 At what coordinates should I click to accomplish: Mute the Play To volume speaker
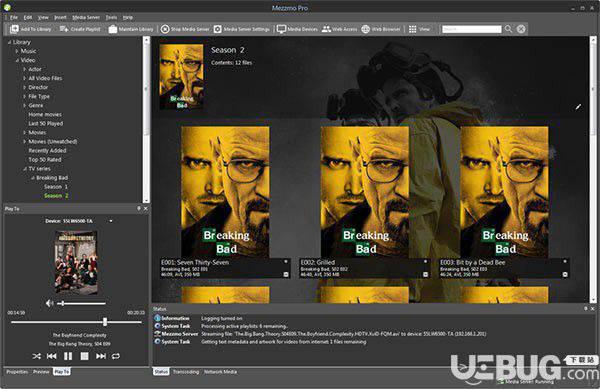pos(49,303)
